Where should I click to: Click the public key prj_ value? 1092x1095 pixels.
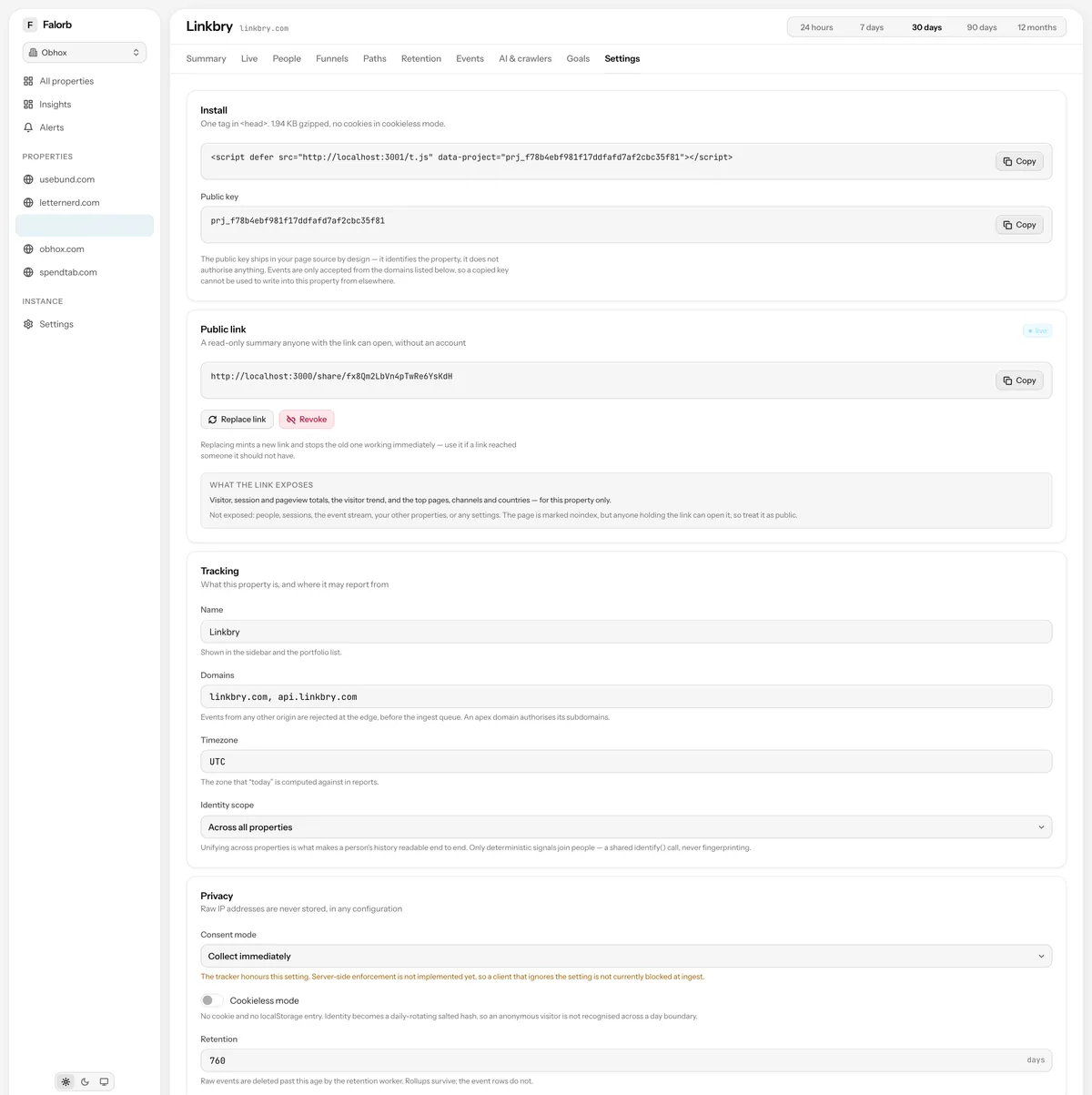click(298, 221)
